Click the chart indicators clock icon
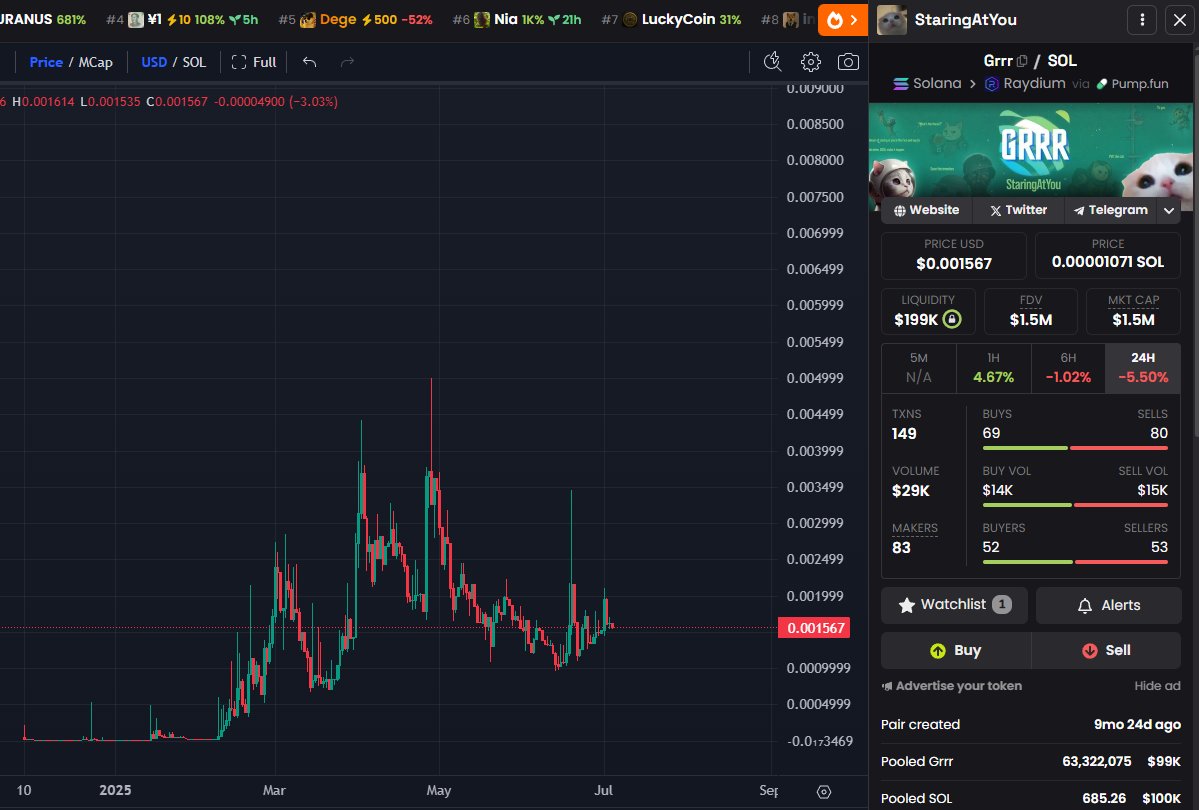Image resolution: width=1199 pixels, height=810 pixels. [772, 62]
